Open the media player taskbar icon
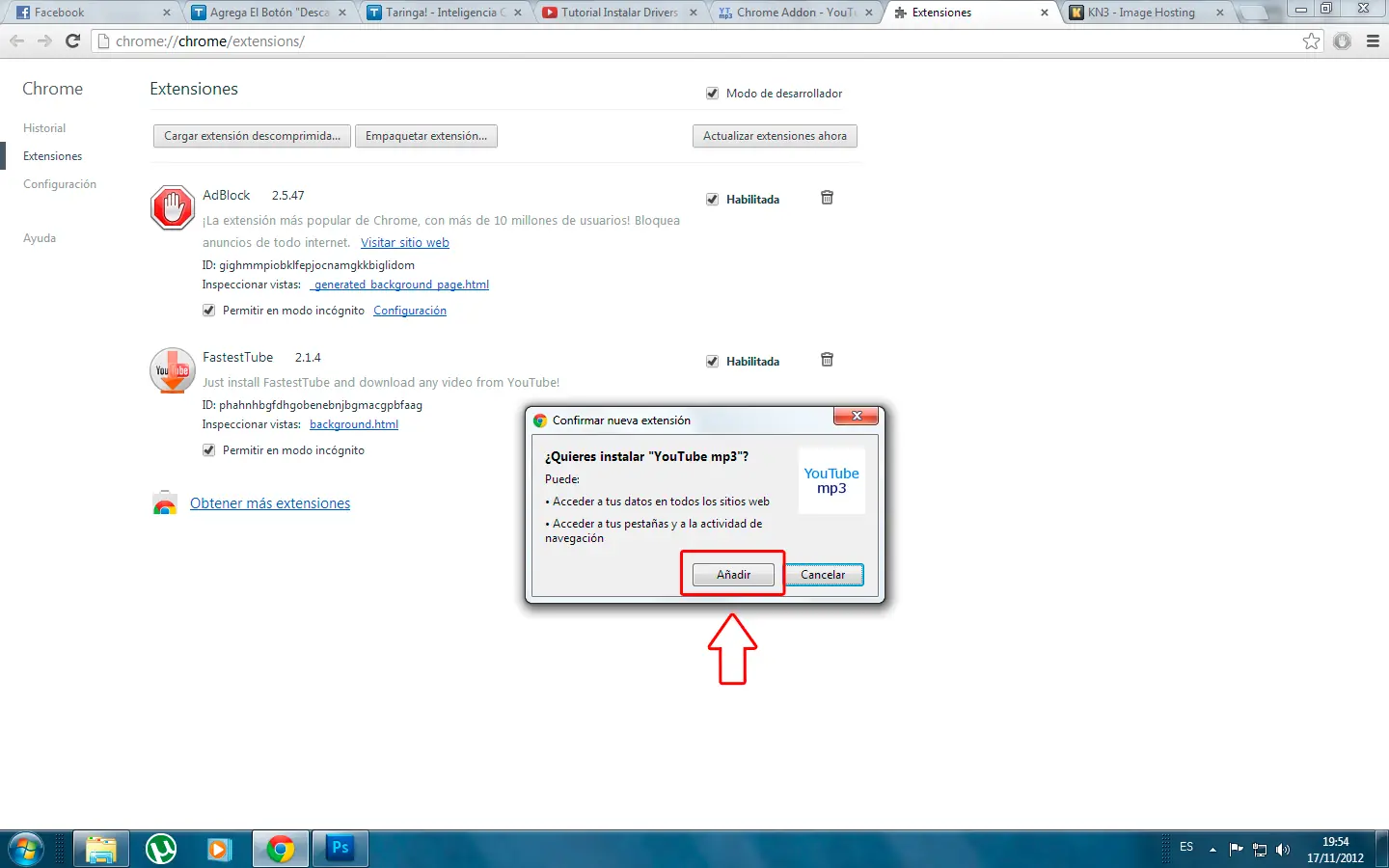Image resolution: width=1389 pixels, height=868 pixels. (220, 850)
